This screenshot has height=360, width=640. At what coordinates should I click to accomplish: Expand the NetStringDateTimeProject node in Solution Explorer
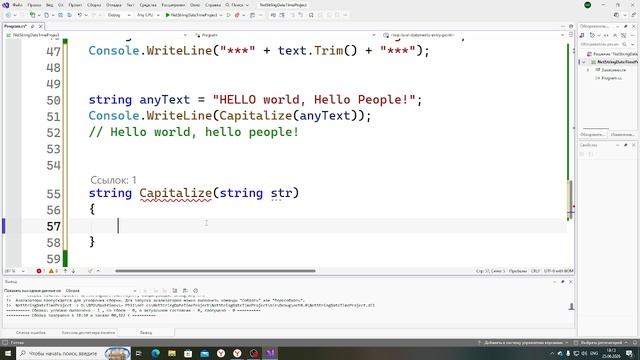coord(584,62)
